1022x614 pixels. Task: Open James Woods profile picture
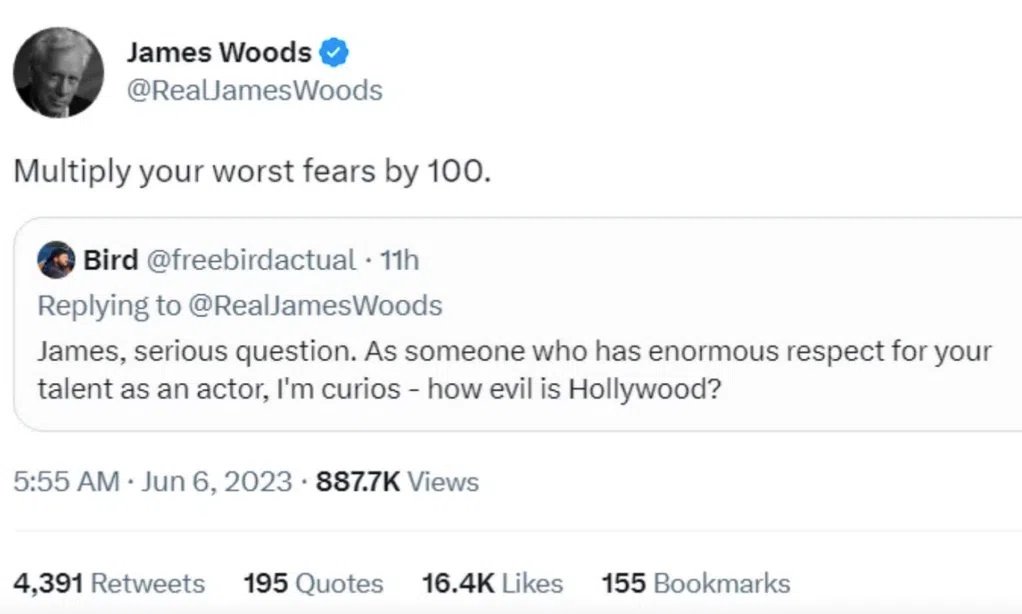[x=59, y=72]
